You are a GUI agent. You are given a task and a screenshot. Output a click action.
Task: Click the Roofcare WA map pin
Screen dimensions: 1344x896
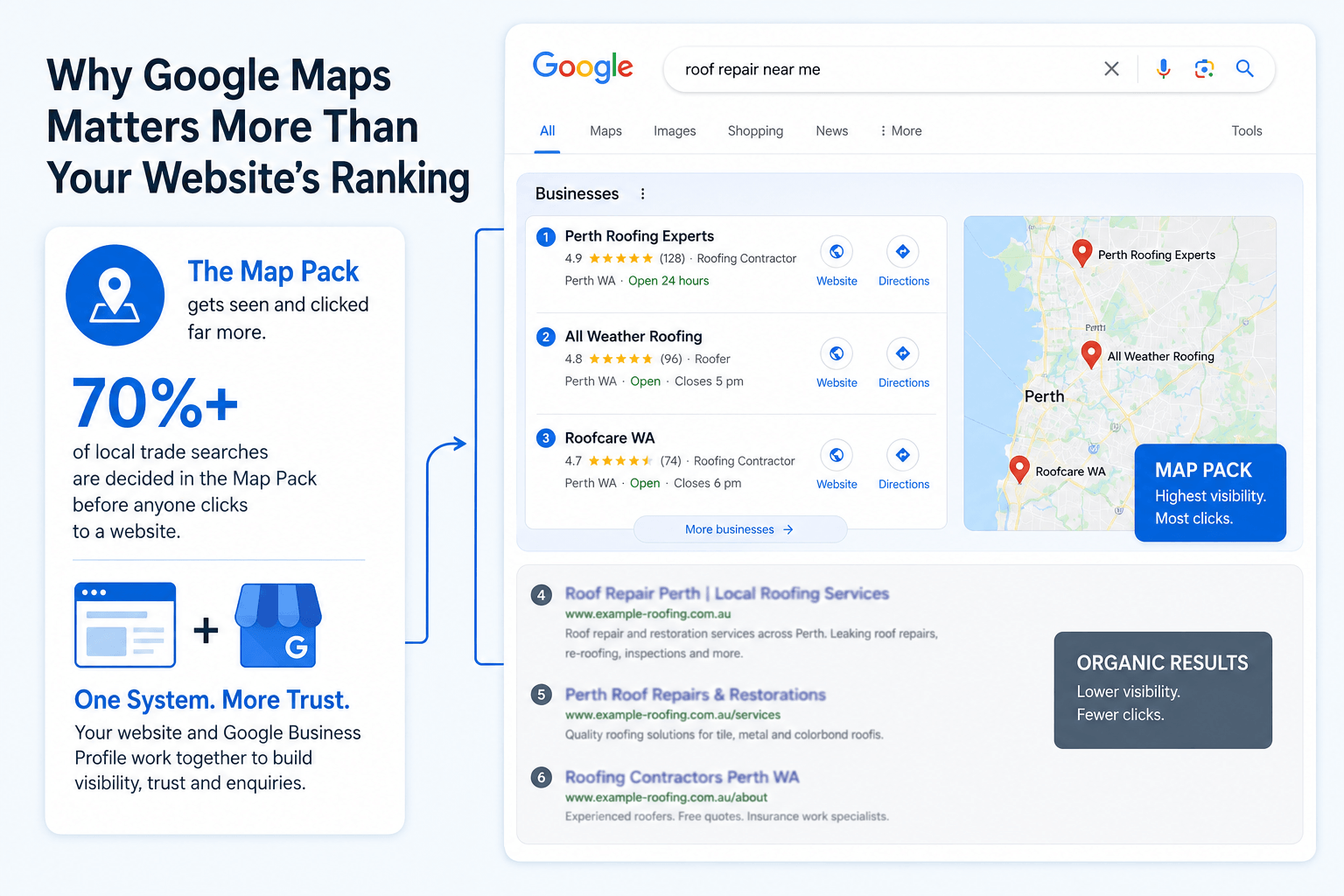coord(1019,470)
